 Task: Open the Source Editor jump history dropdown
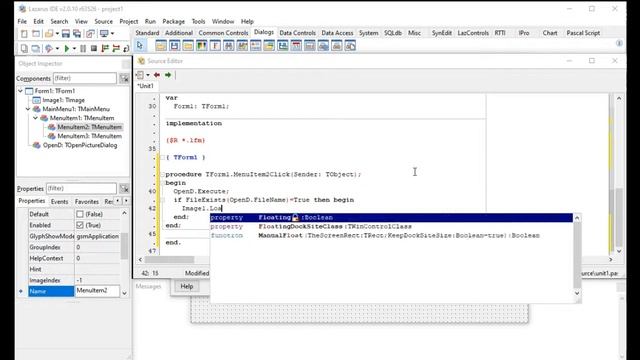click(148, 75)
